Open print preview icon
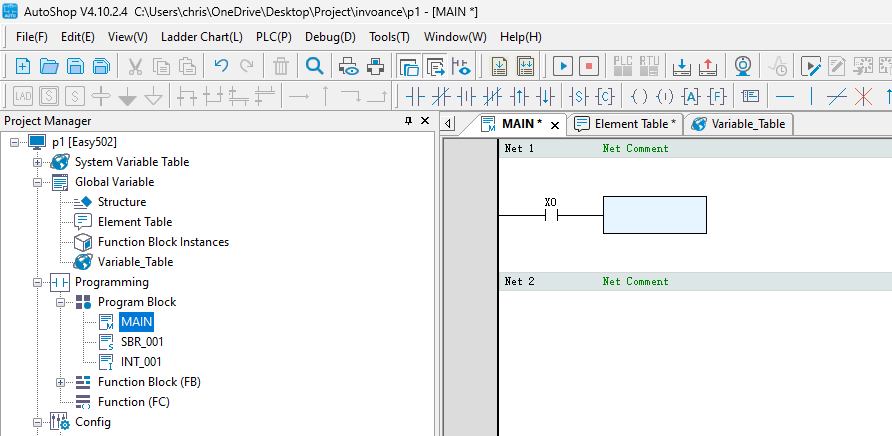 (x=349, y=66)
